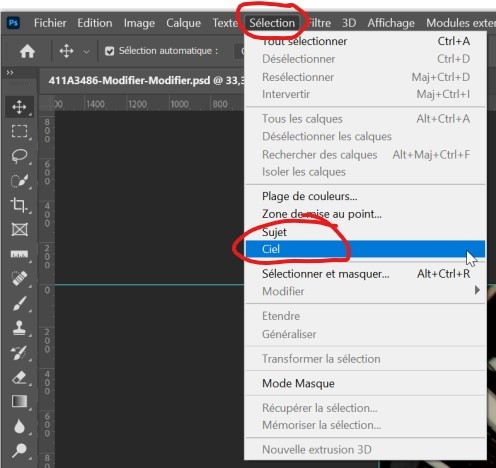Open the tool preset picker chevron
The height and width of the screenshot is (468, 496).
[x=86, y=52]
